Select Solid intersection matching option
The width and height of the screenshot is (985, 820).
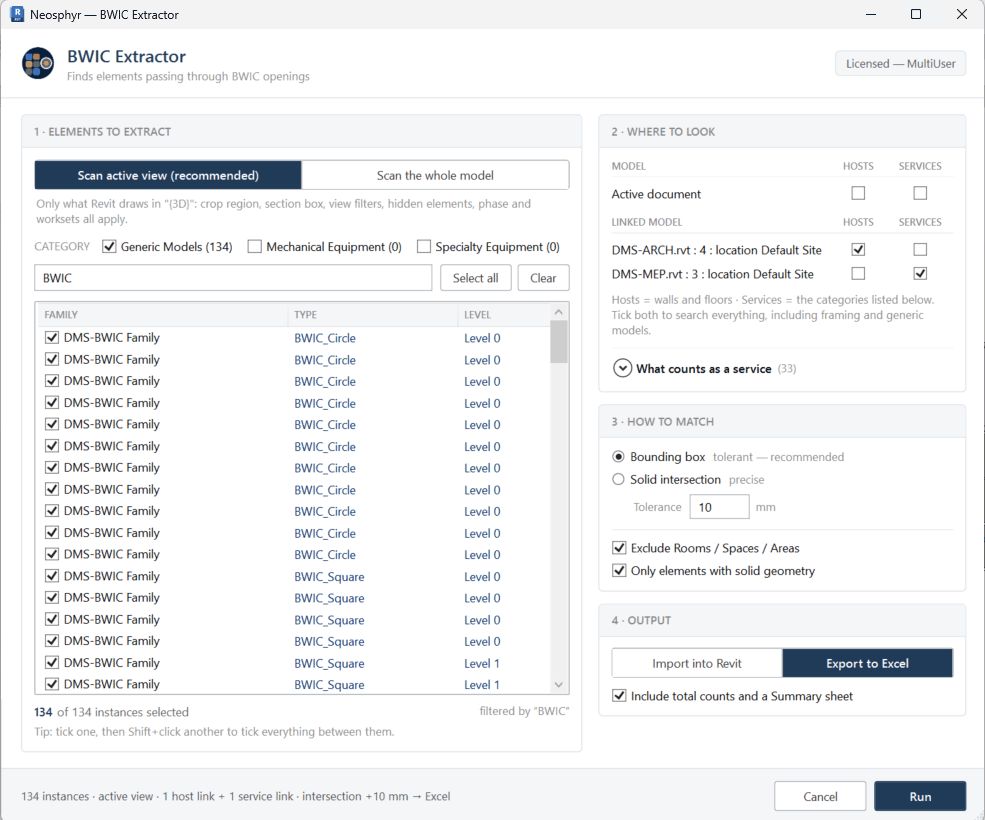pos(618,479)
